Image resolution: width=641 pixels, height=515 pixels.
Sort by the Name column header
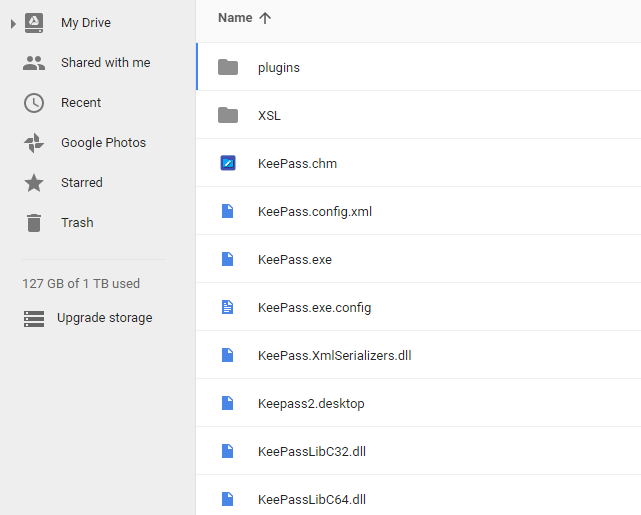235,18
